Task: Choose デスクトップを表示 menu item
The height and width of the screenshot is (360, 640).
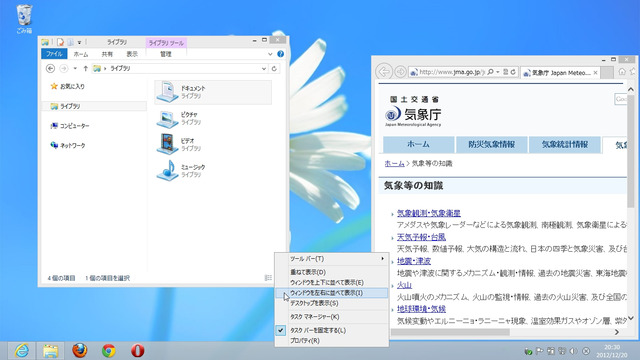Action: (331, 303)
